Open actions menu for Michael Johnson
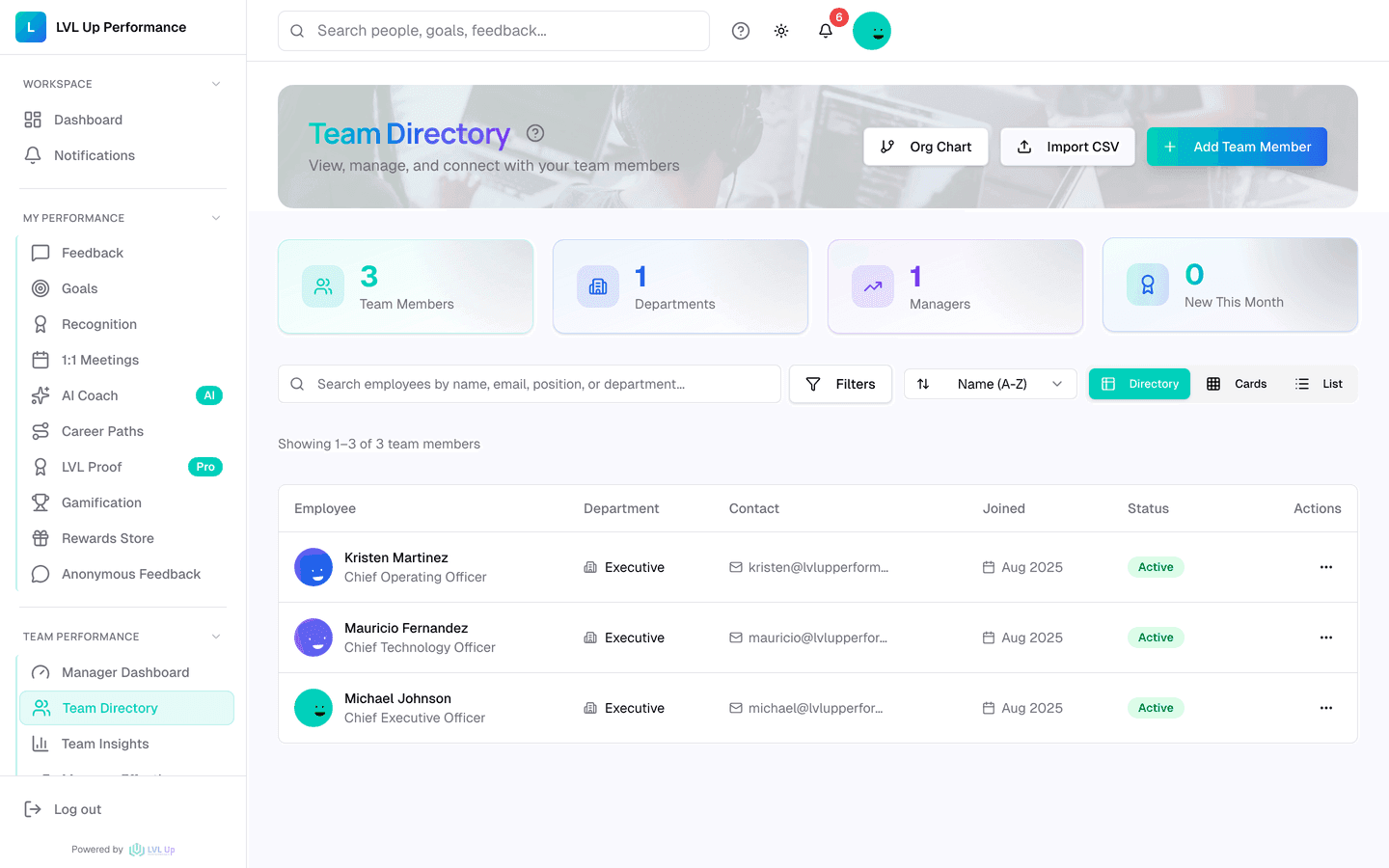Image resolution: width=1389 pixels, height=868 pixels. [1326, 708]
